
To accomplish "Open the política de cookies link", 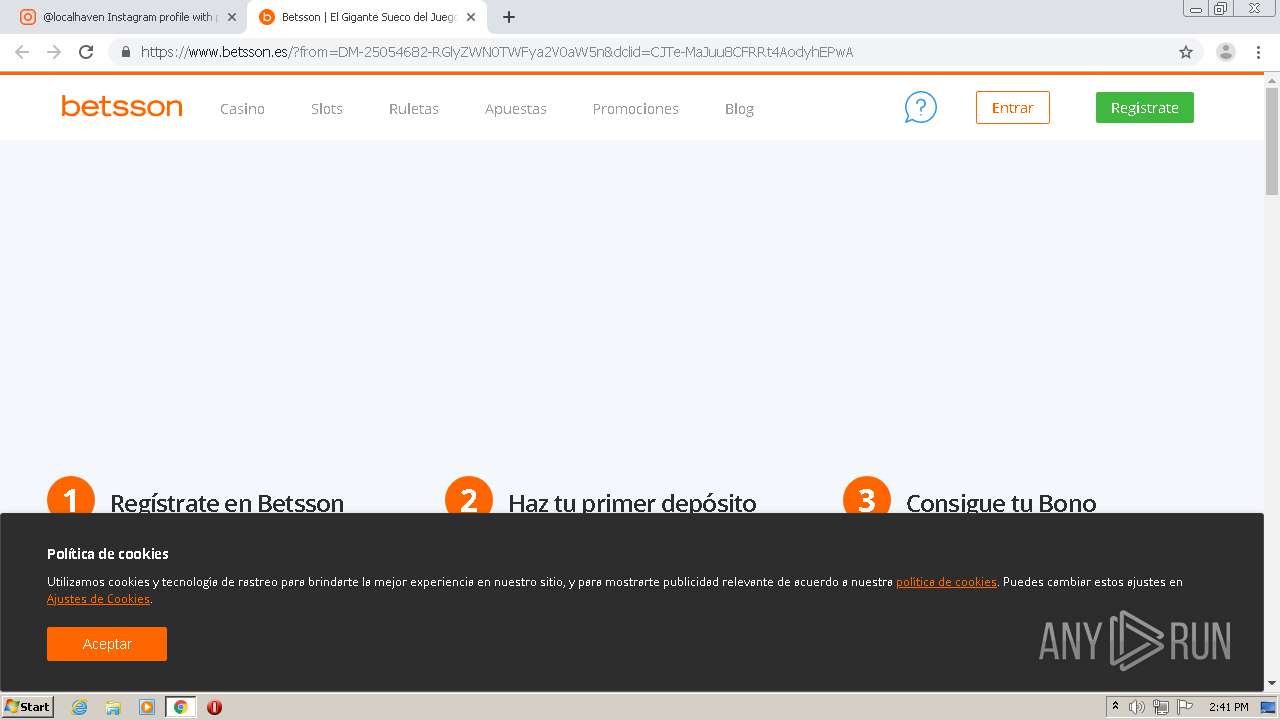I will pyautogui.click(x=946, y=582).
